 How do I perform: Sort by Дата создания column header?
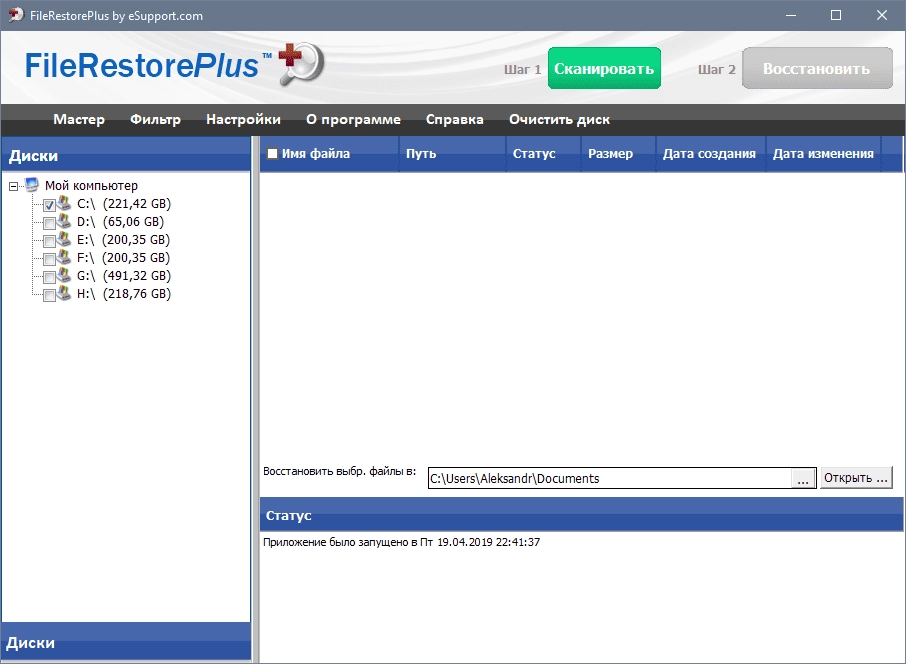tap(711, 154)
